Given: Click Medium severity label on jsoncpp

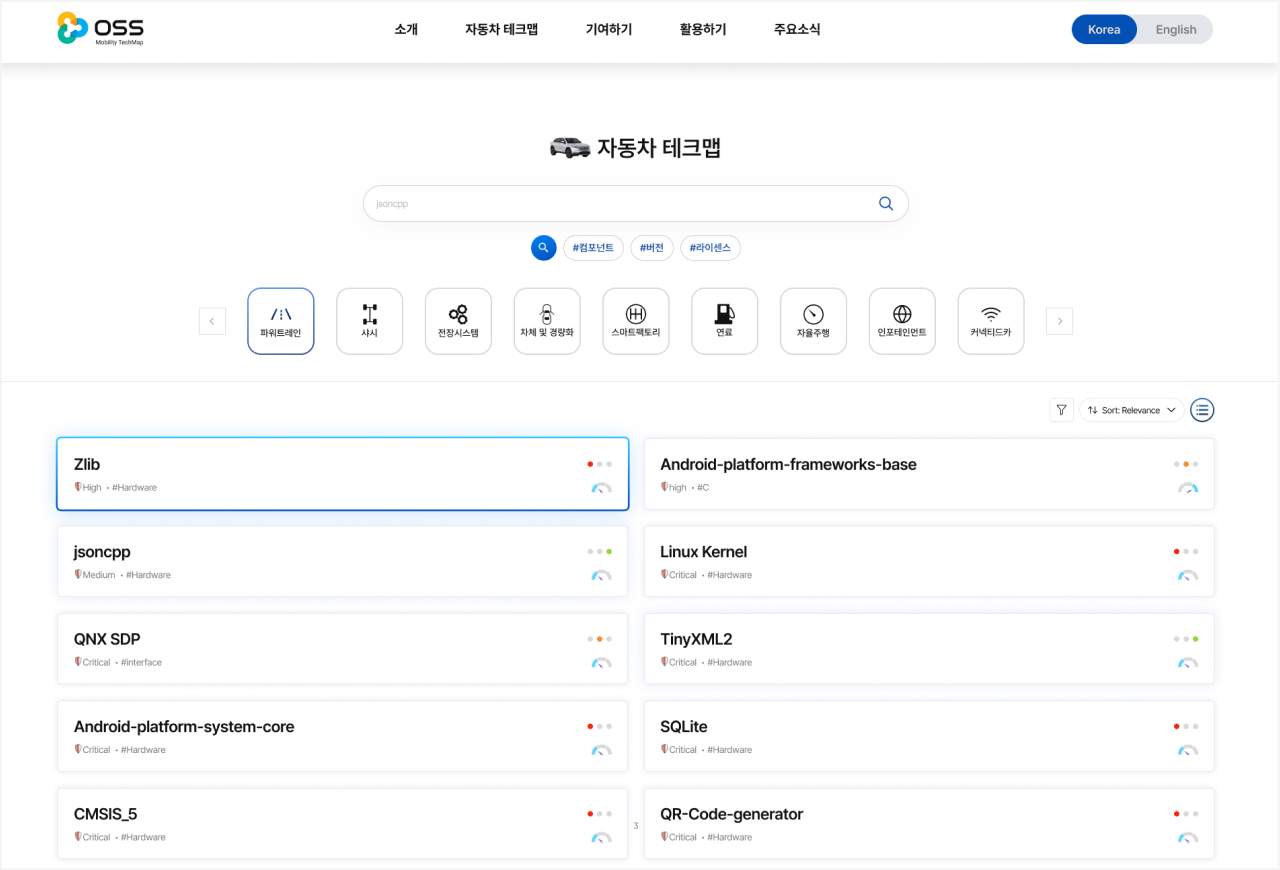Looking at the screenshot, I should click(x=99, y=575).
